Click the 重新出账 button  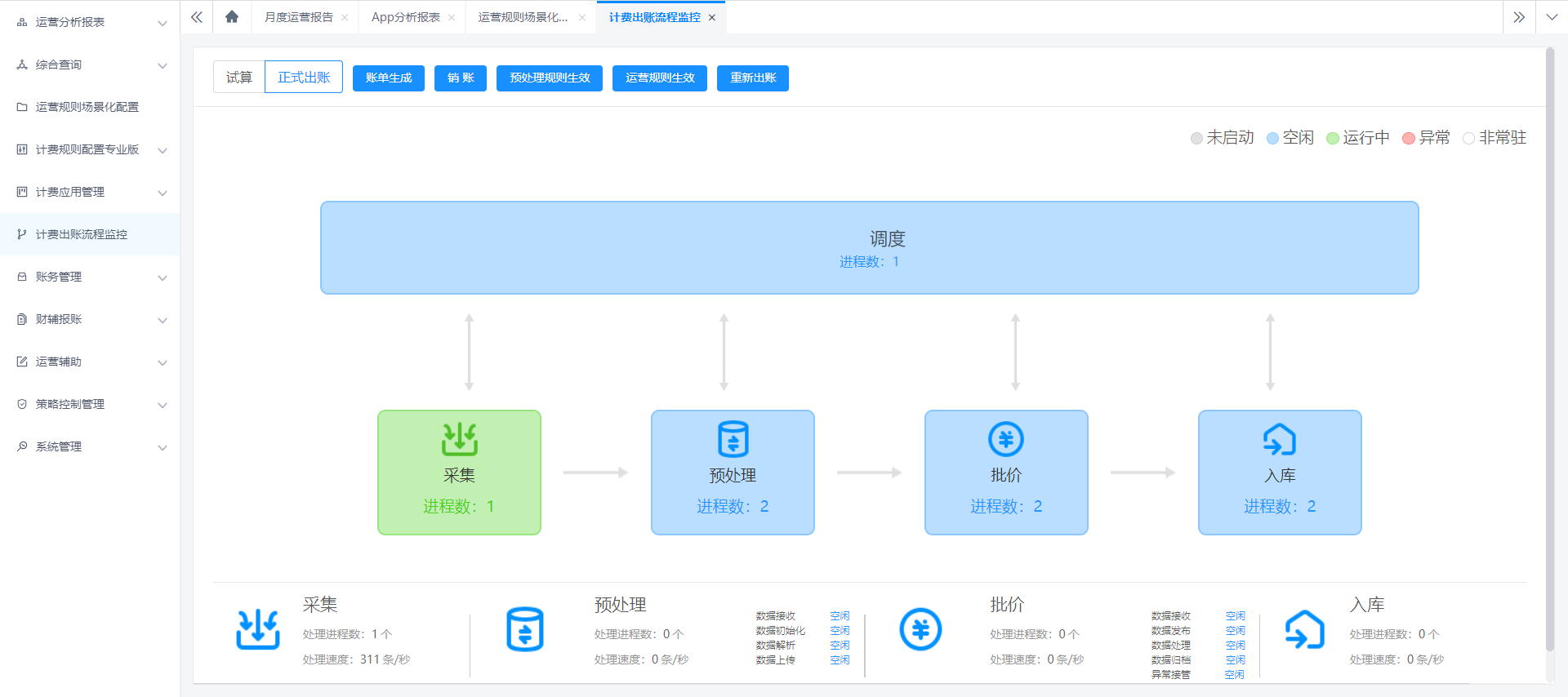753,78
